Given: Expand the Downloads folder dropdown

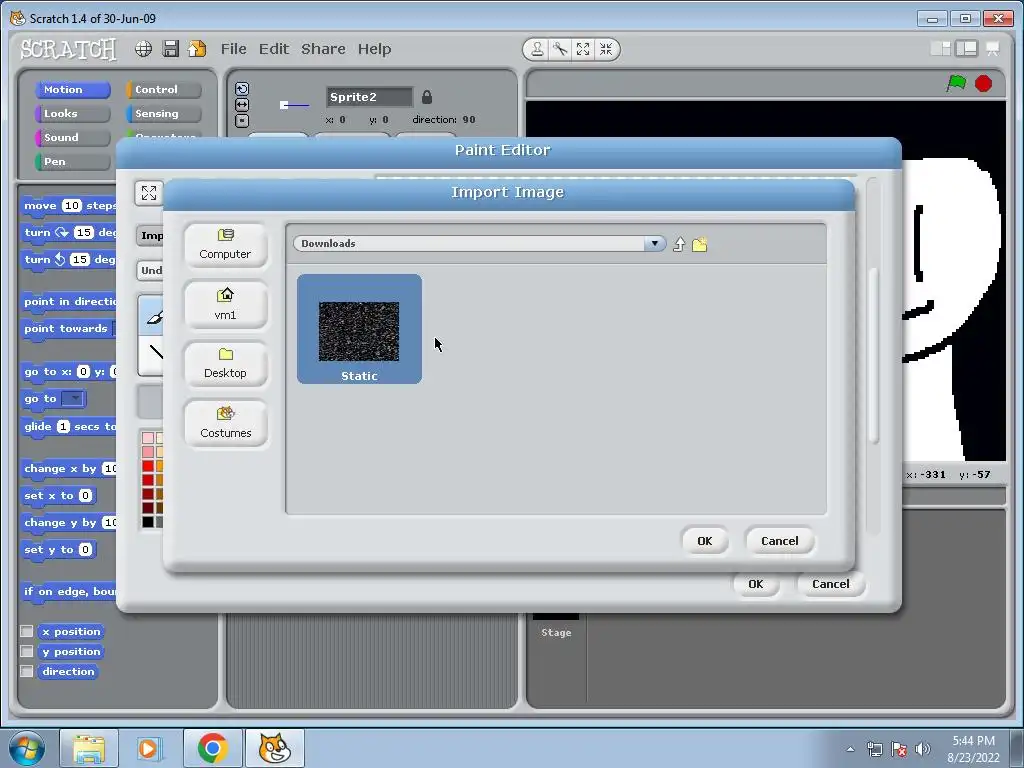Looking at the screenshot, I should click(x=654, y=244).
